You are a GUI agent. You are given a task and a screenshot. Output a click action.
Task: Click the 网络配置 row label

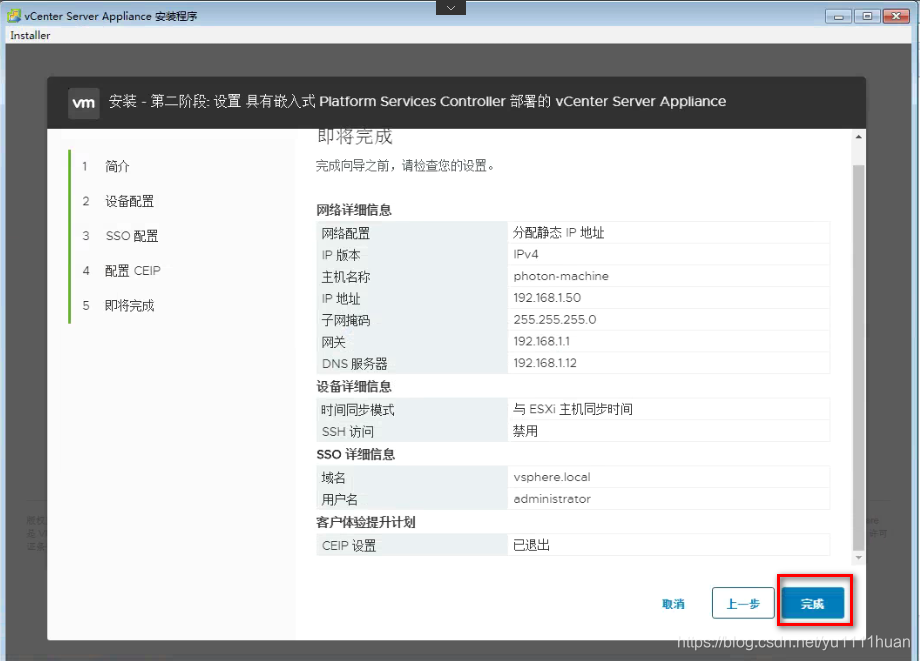pos(346,233)
